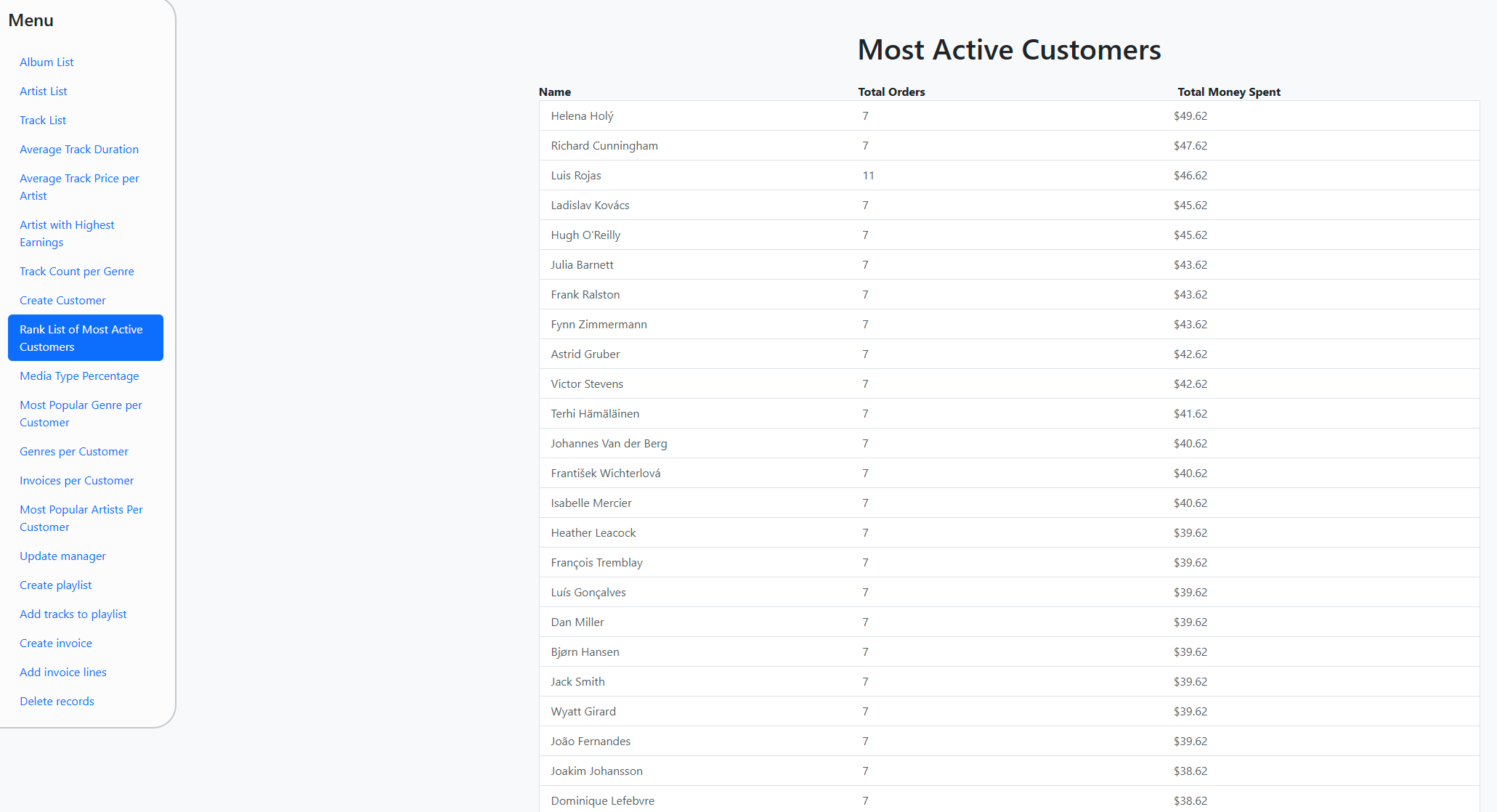Open the Create invoice page

pyautogui.click(x=56, y=643)
